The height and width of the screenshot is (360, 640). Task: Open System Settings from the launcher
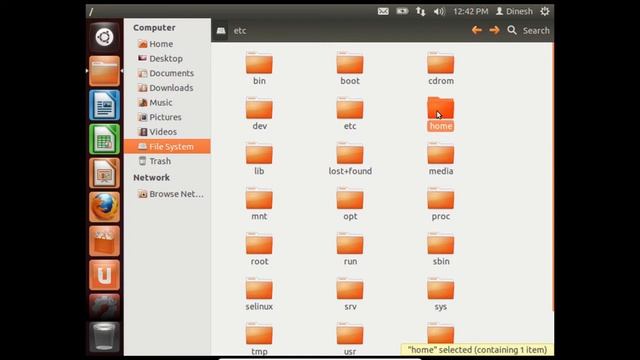click(104, 307)
